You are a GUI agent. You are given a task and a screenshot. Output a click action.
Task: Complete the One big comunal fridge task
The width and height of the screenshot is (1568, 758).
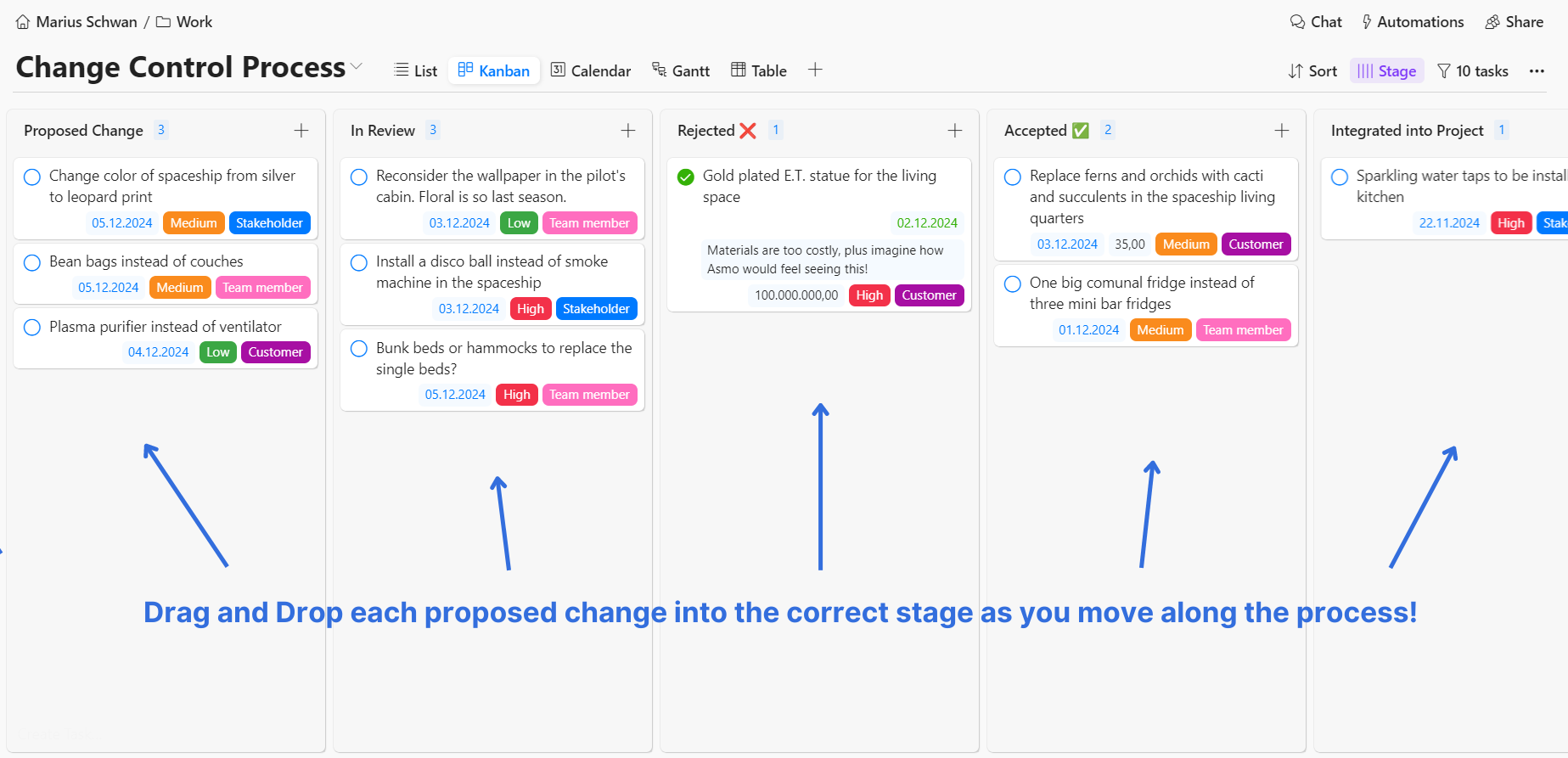(x=1013, y=284)
